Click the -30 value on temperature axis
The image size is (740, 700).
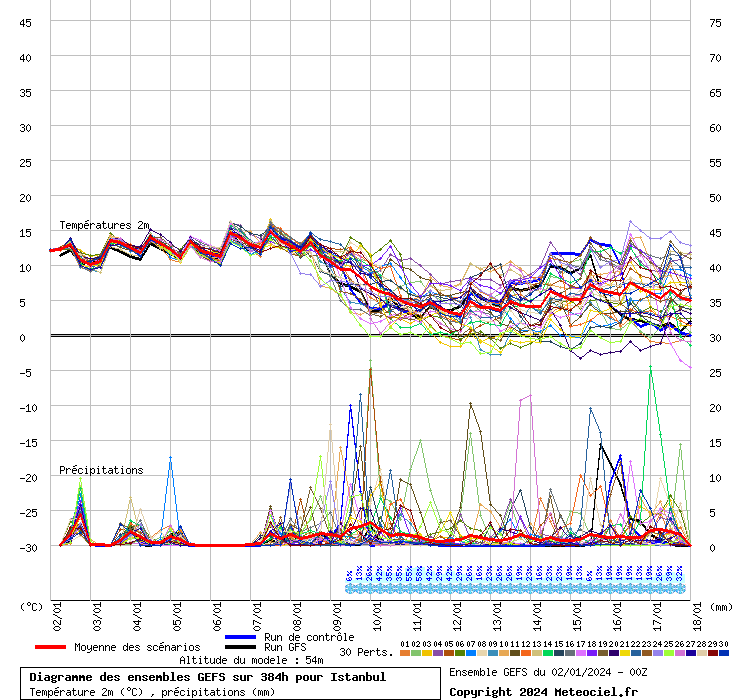[28, 548]
